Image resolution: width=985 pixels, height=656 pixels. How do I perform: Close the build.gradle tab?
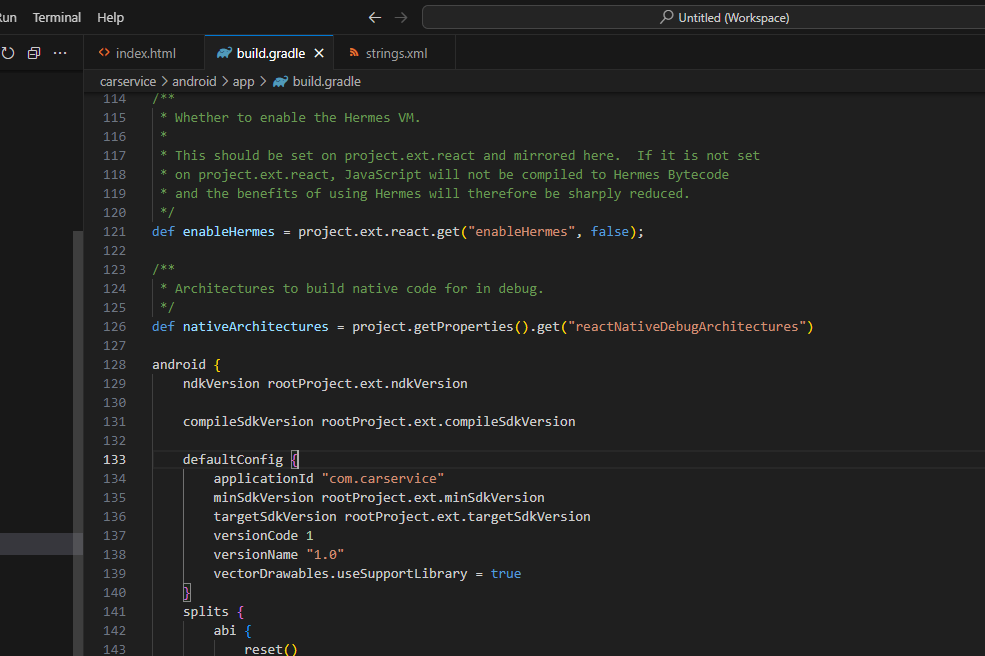(319, 53)
